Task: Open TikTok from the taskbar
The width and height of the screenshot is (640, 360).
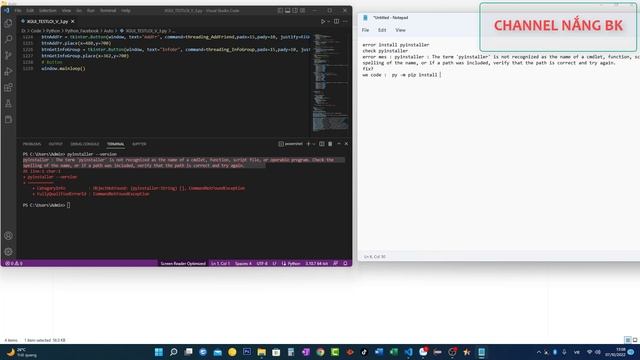Action: pyautogui.click(x=364, y=352)
